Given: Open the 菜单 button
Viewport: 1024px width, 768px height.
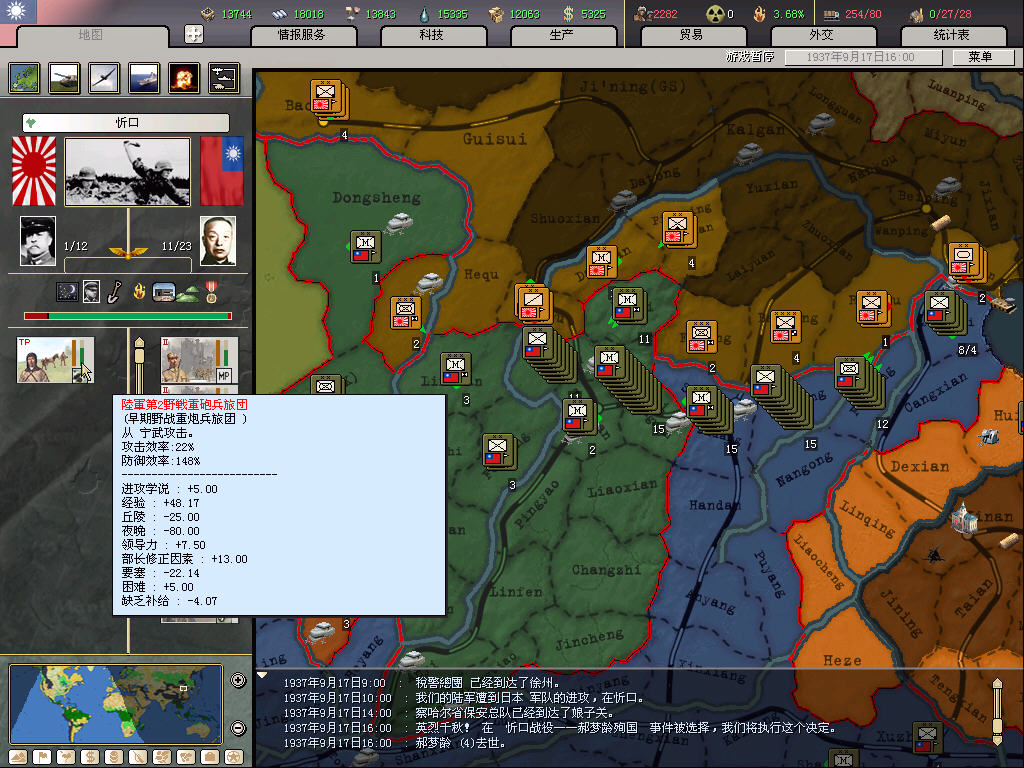Looking at the screenshot, I should tap(982, 57).
